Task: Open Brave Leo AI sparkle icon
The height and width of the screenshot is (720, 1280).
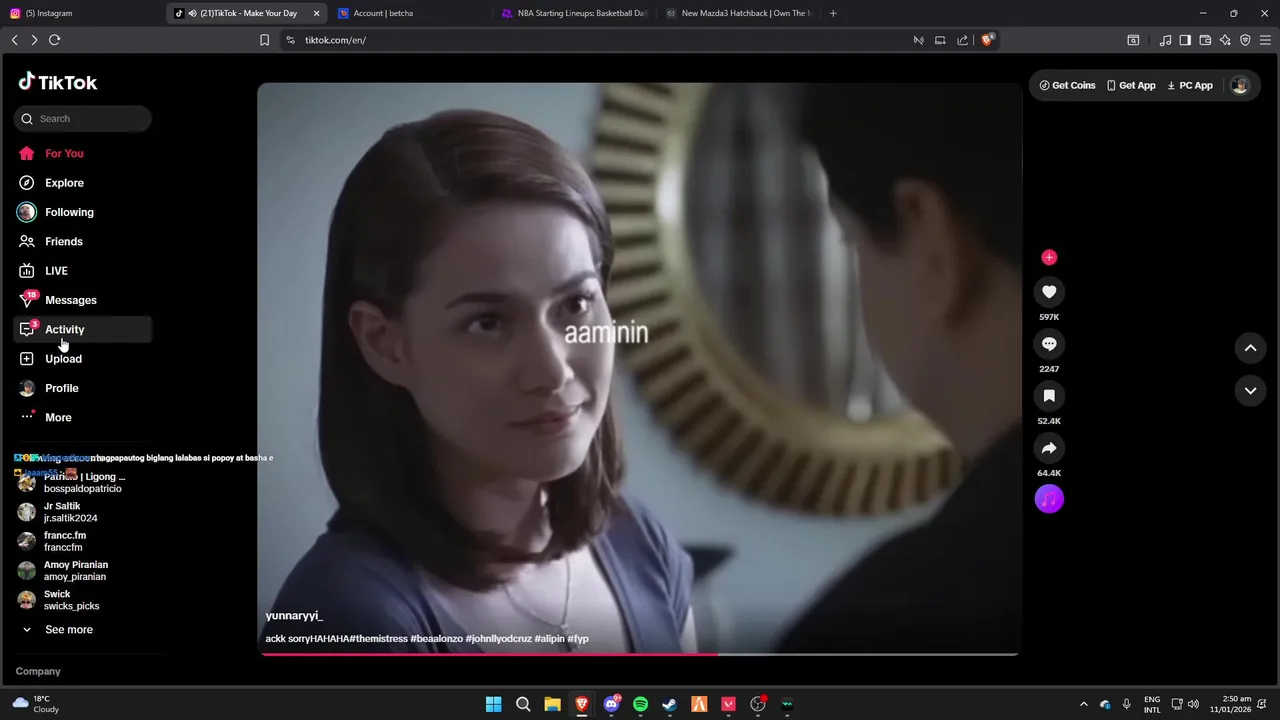Action: tap(1225, 40)
